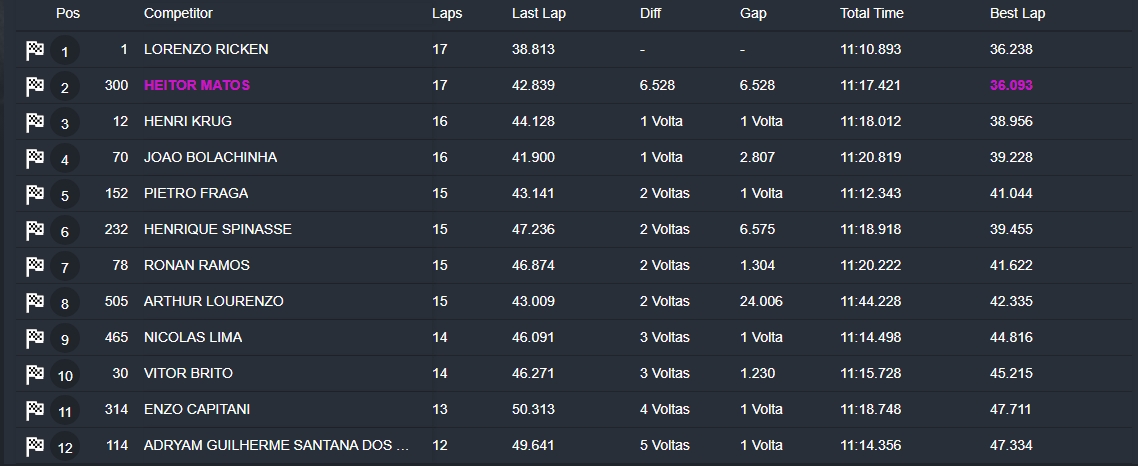This screenshot has height=466, width=1138.
Task: Select the HENRIQUE SPINASSE row
Action: point(573,229)
